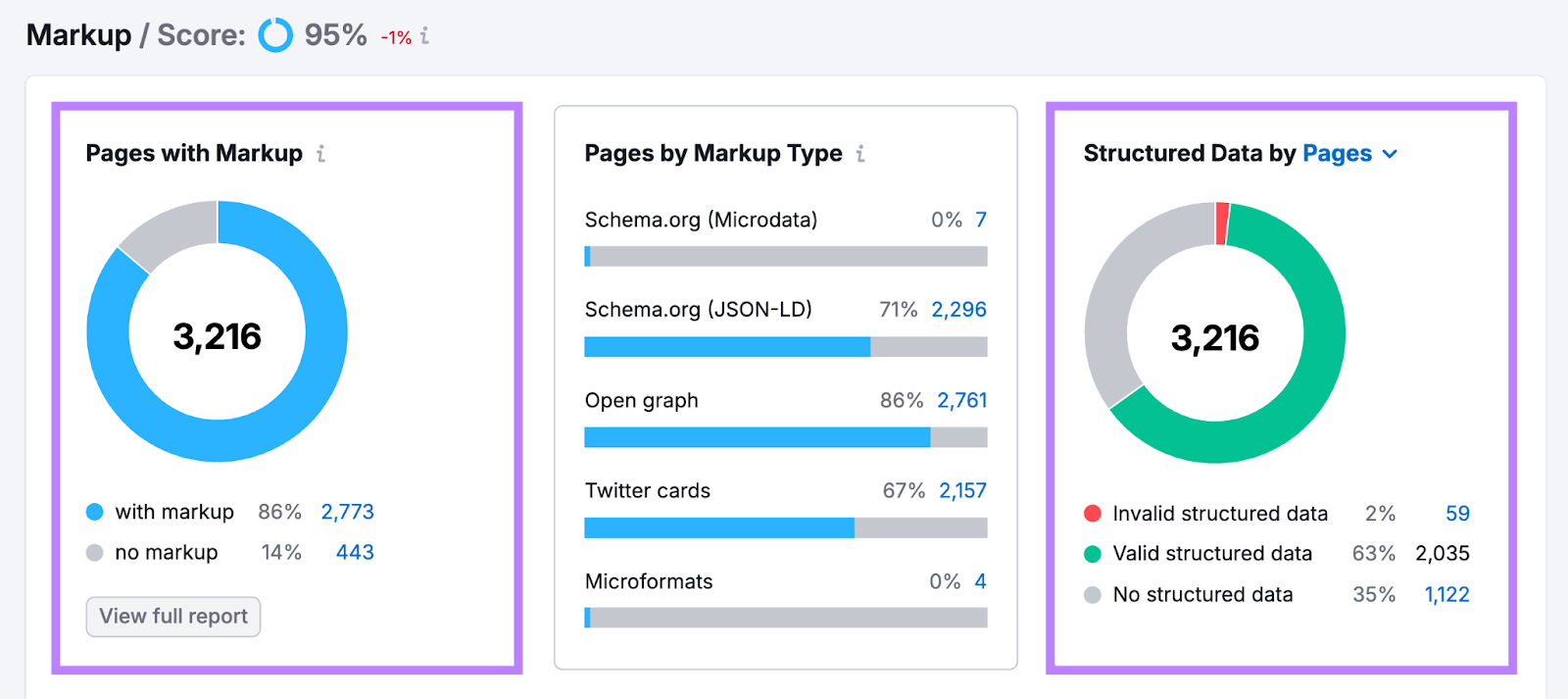Click info icon beside Pages by Markup Type

(x=860, y=154)
